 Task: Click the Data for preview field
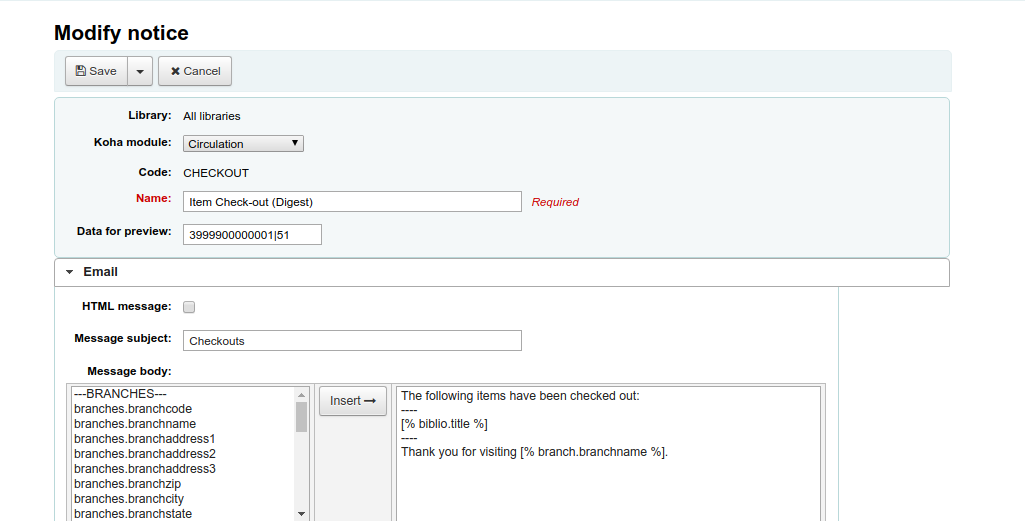pos(252,234)
